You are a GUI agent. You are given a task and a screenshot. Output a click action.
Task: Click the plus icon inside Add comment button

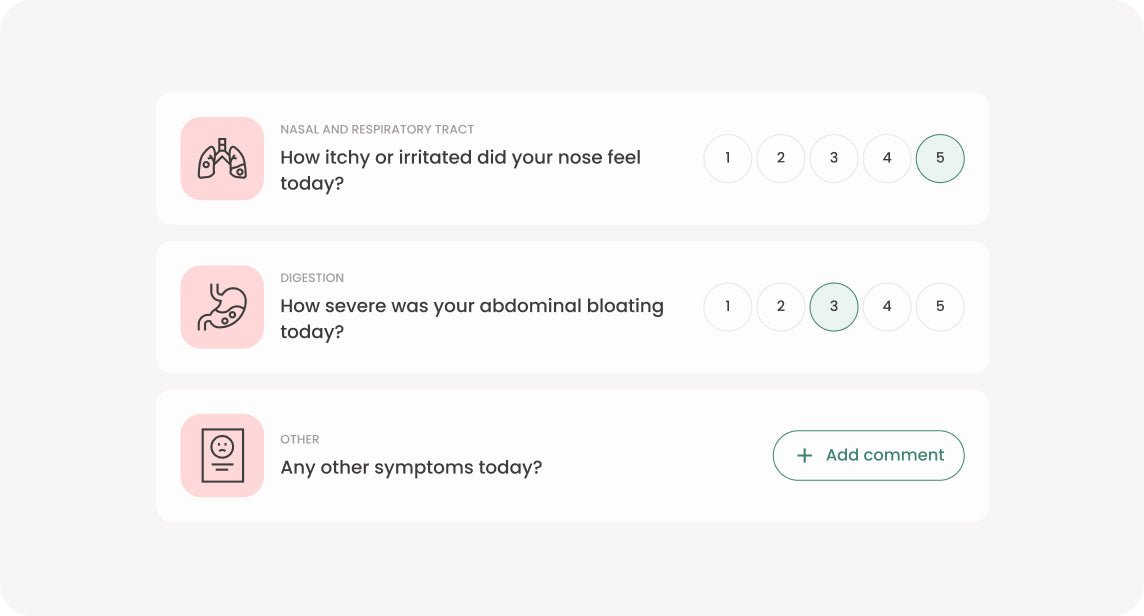click(804, 455)
